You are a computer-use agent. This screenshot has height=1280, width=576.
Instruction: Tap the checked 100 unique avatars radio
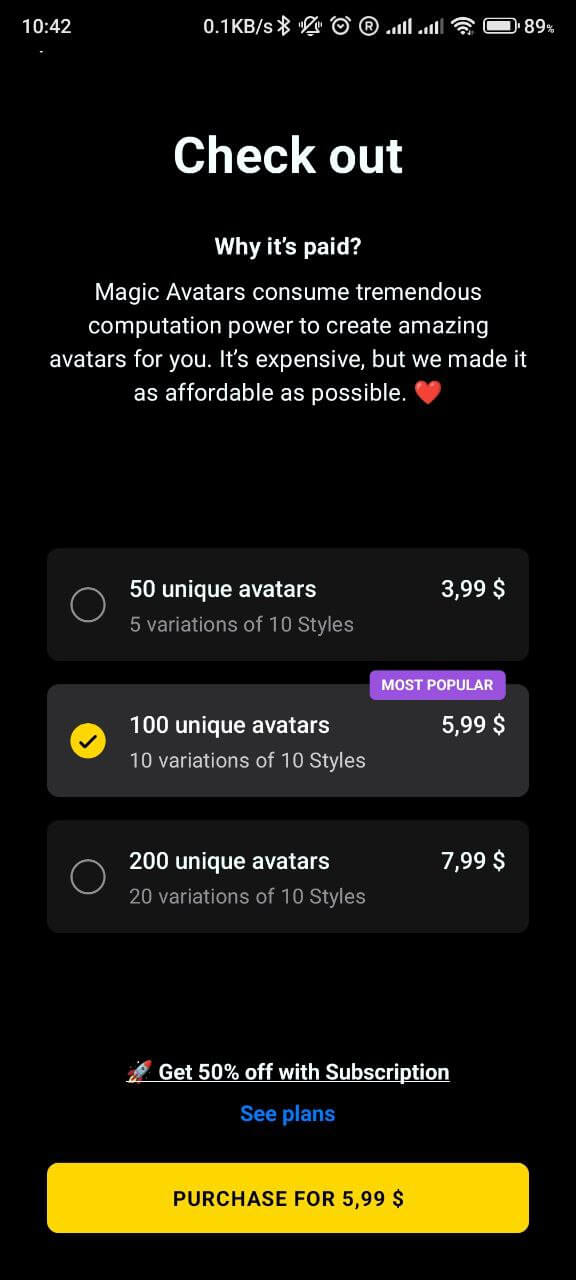coord(88,740)
